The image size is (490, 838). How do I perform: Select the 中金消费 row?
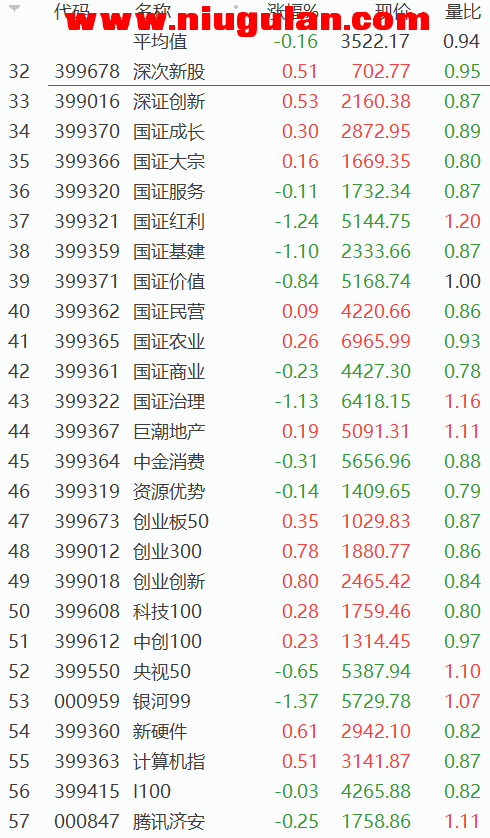click(245, 461)
